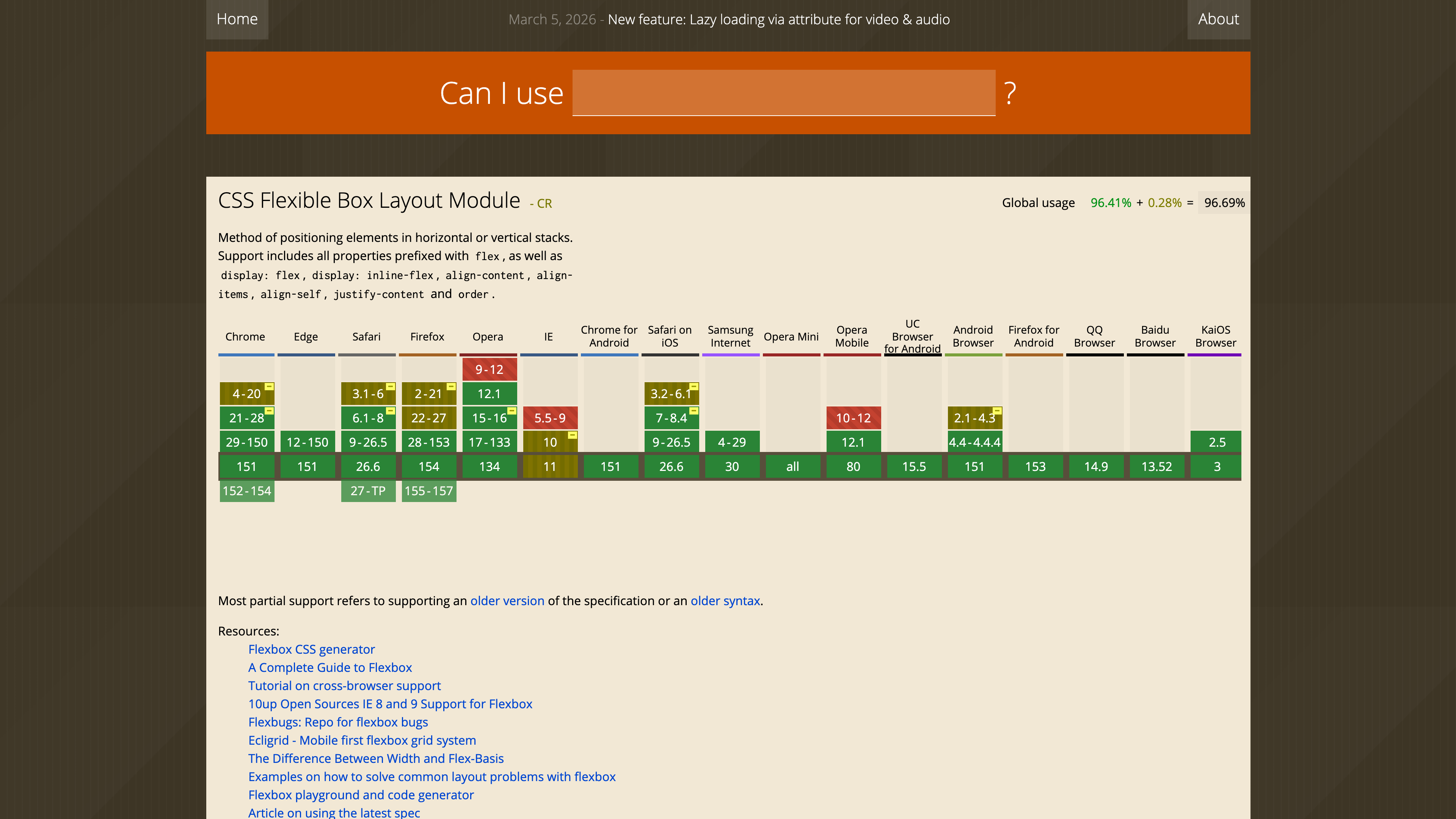Select Firefox for Android 153 cell
The height and width of the screenshot is (819, 1456).
1035,467
